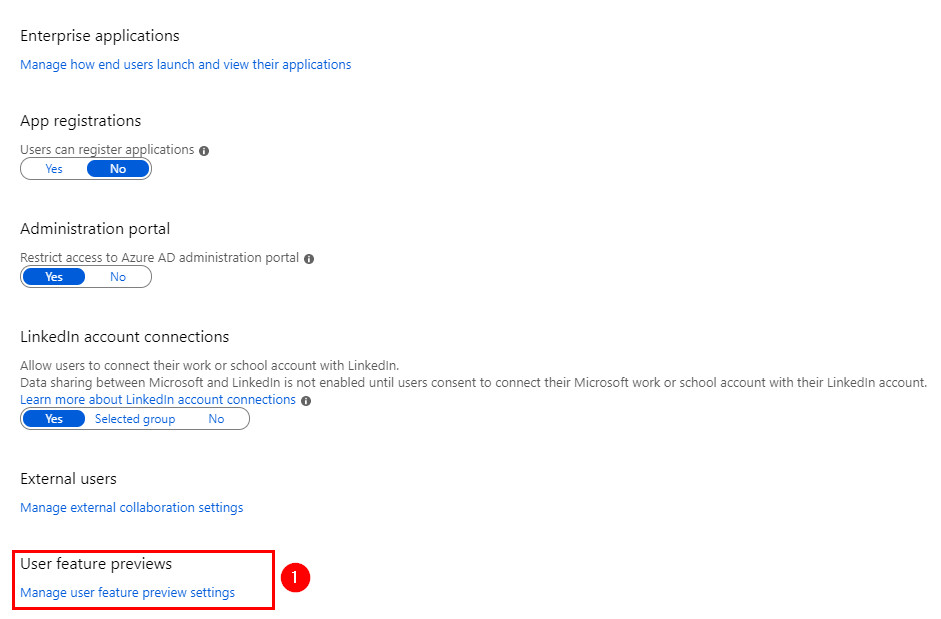941x619 pixels.
Task: Click the red numbered callout badge
Action: tap(295, 577)
